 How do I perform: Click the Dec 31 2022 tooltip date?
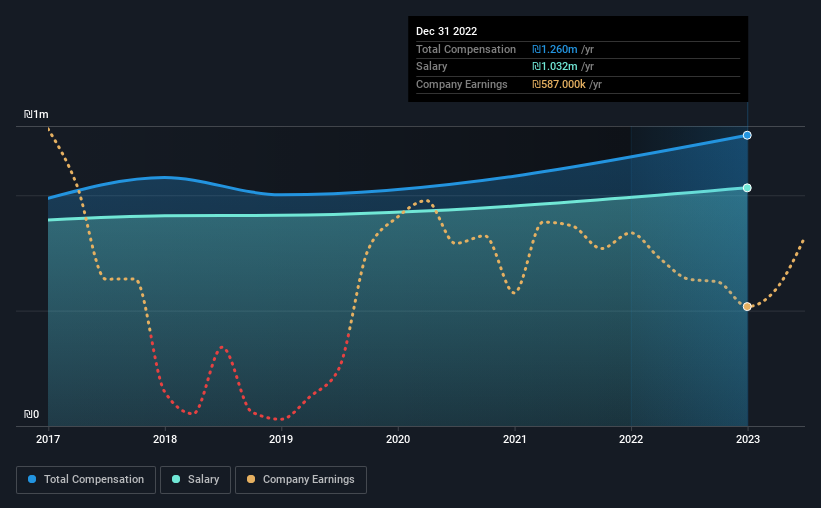(x=447, y=31)
